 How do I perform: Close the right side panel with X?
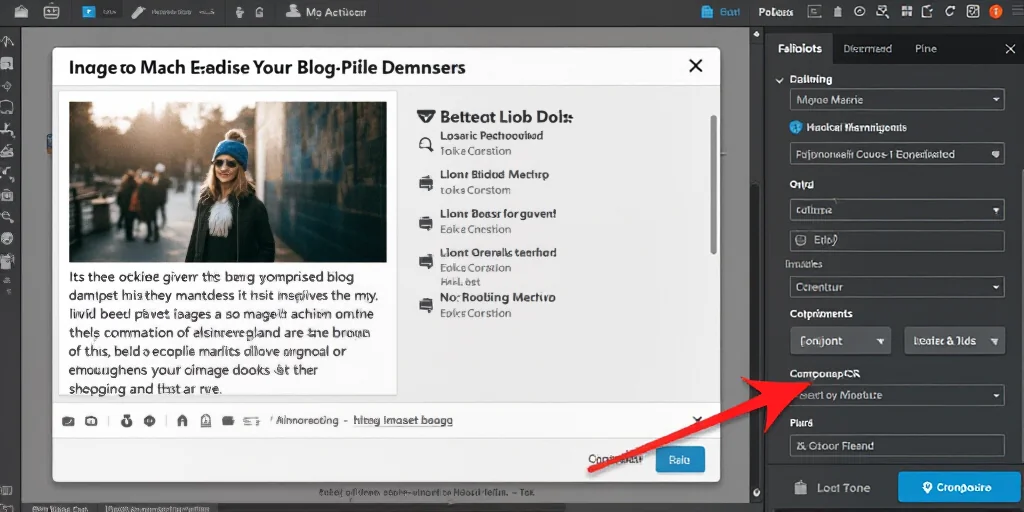point(1009,49)
